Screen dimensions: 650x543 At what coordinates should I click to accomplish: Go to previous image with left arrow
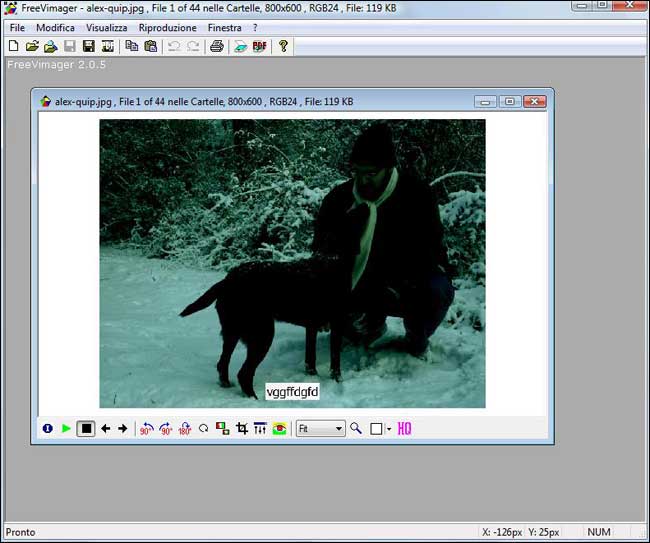[105, 429]
